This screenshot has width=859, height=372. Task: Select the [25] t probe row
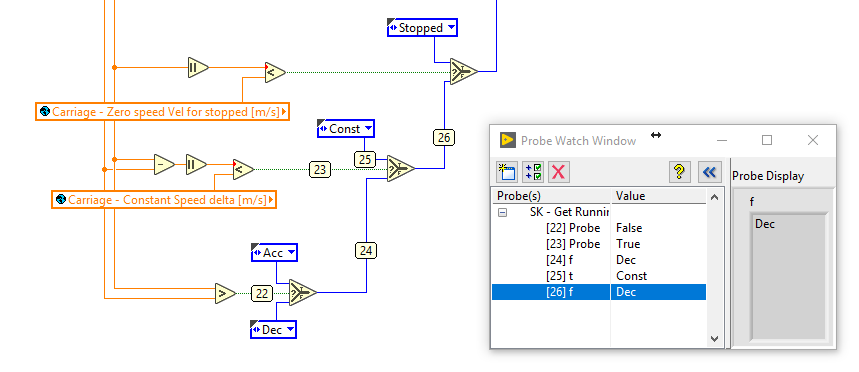click(599, 276)
